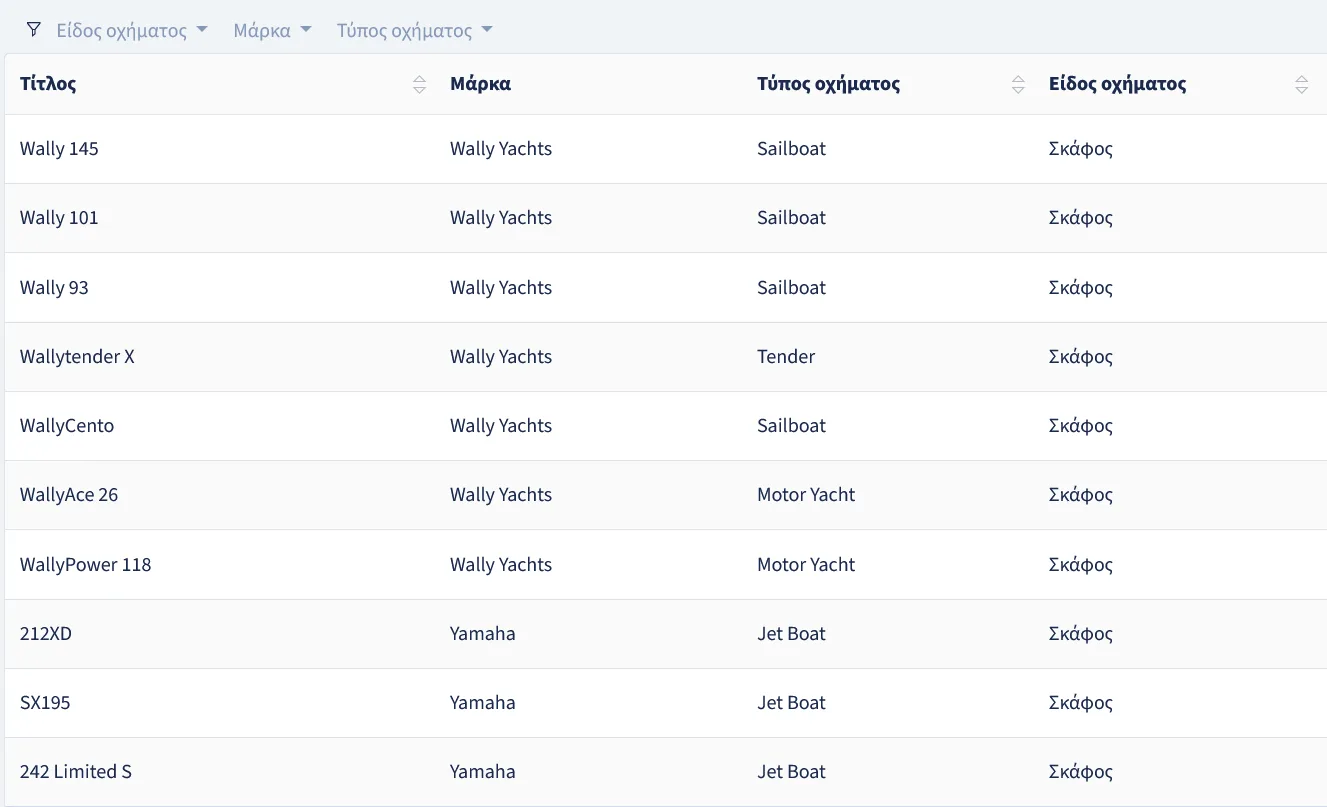Screen dimensions: 1327x807
Task: Click Σκάφος in the Wallytender X row
Action: pos(1081,357)
